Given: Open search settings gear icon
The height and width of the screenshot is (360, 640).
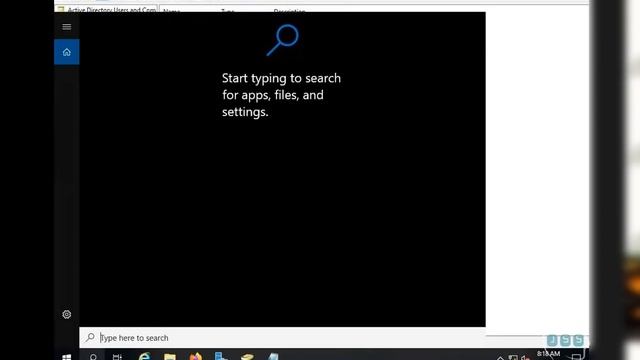Looking at the screenshot, I should (67, 314).
